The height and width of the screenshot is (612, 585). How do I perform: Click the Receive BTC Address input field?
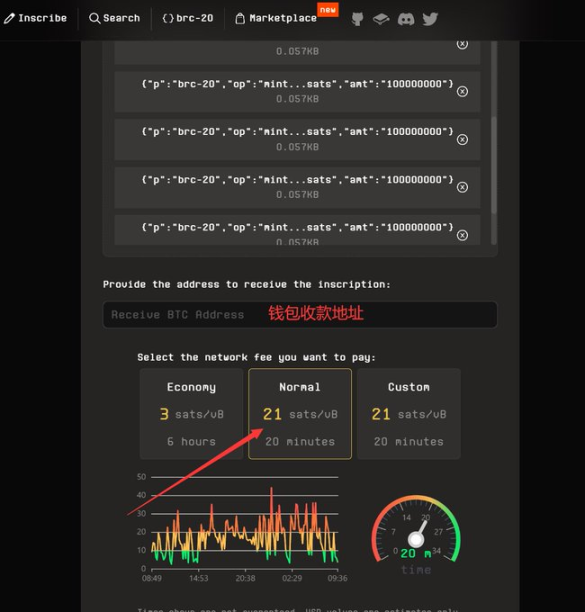(x=300, y=315)
